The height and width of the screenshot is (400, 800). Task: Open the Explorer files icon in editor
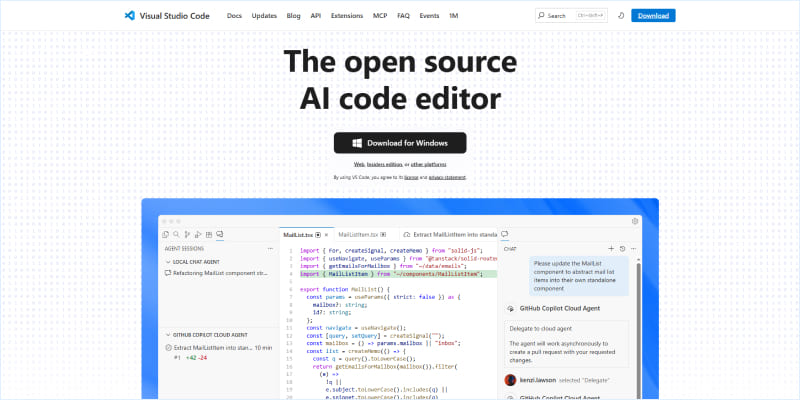click(165, 235)
